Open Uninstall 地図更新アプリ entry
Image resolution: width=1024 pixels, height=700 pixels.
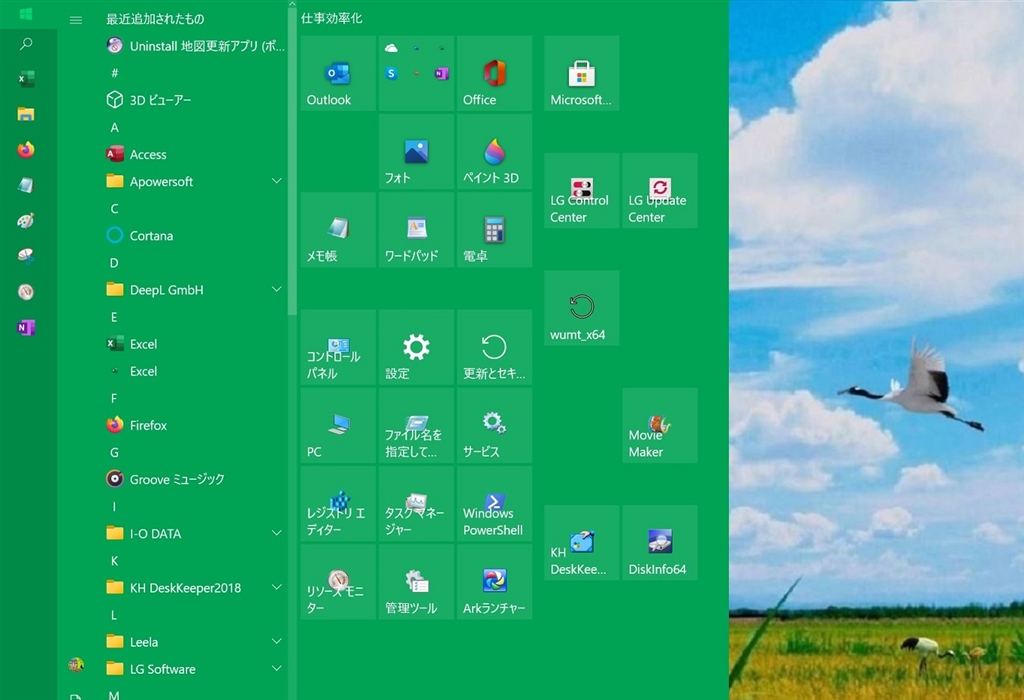coord(194,46)
